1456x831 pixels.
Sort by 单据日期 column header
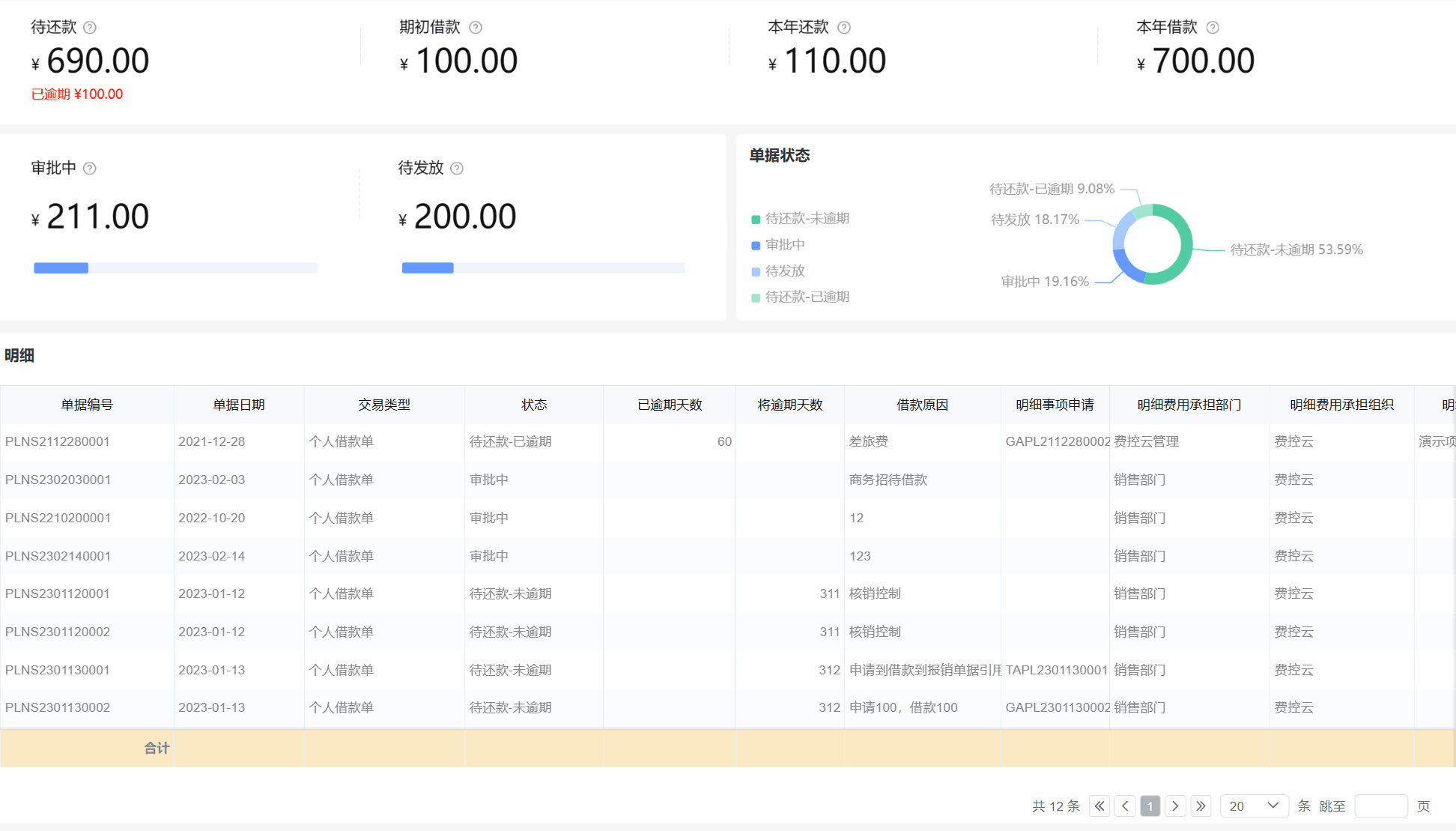[x=239, y=405]
